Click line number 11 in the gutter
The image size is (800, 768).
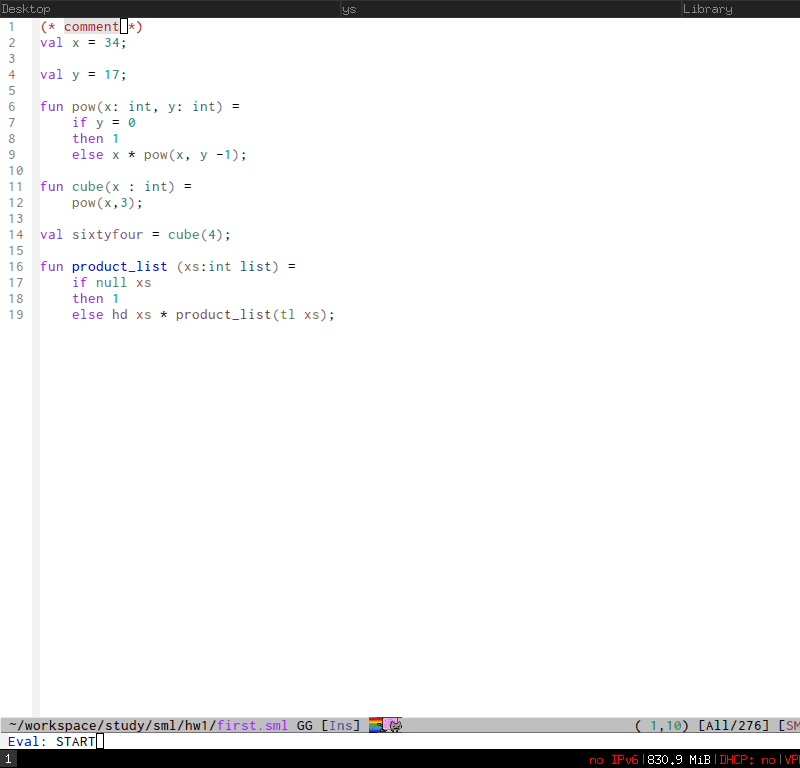click(x=15, y=186)
